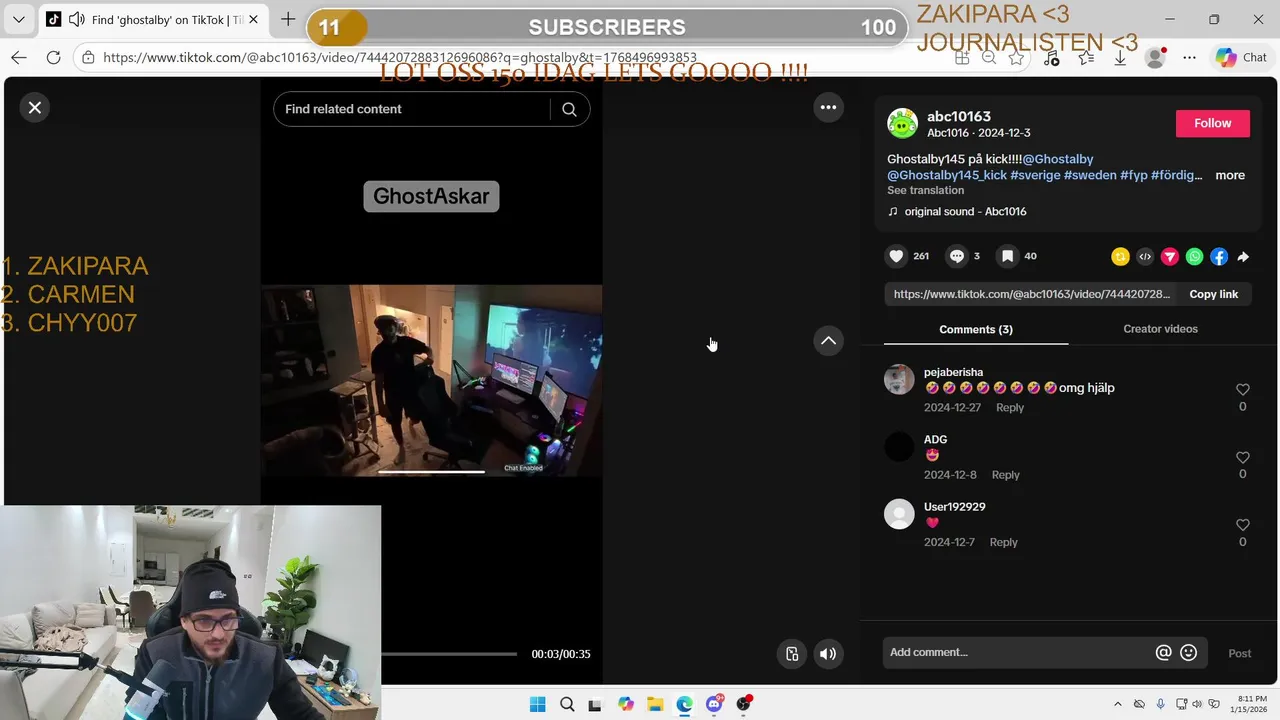
Task: Like the video with the heart icon
Action: point(897,256)
